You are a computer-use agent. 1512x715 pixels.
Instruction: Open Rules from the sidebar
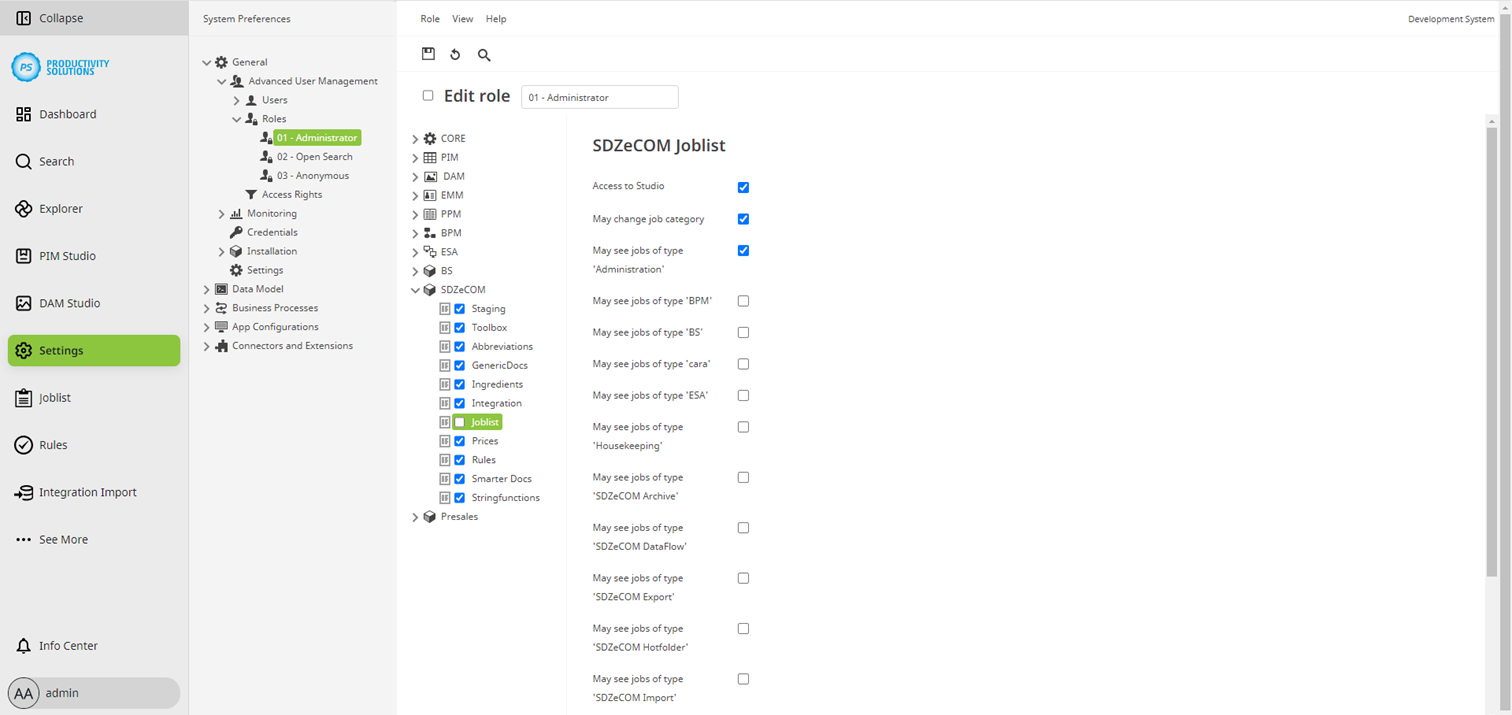pos(53,444)
